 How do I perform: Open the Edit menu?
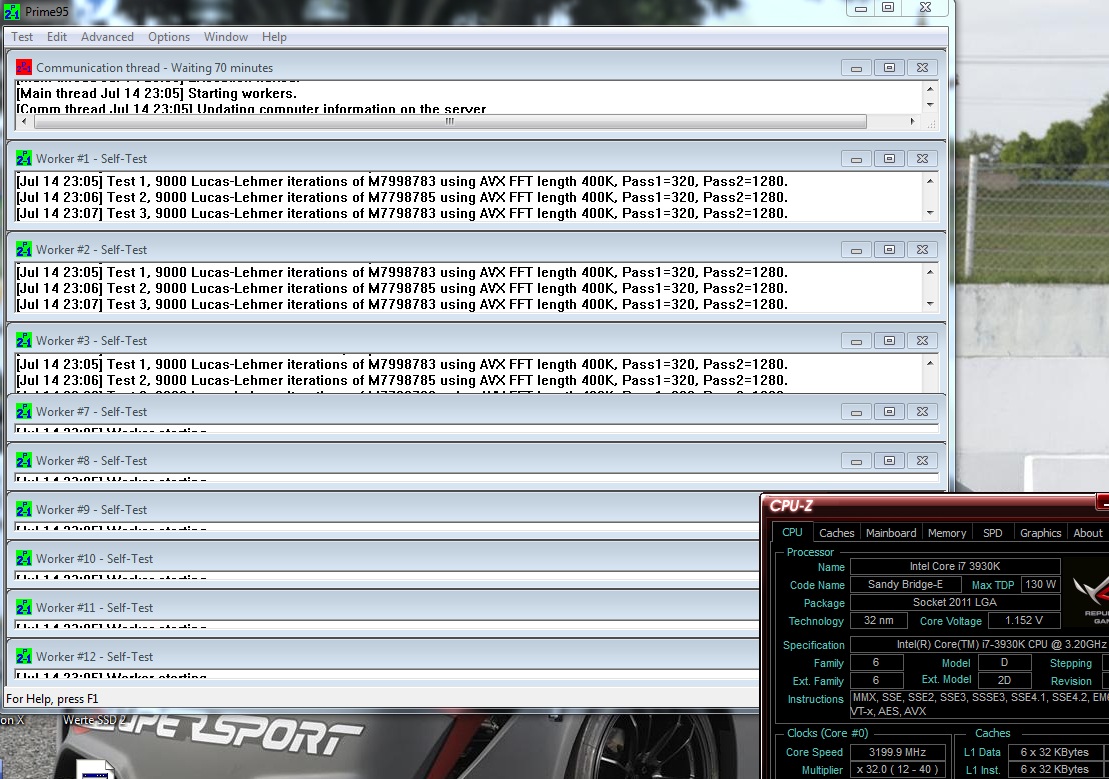(x=57, y=37)
